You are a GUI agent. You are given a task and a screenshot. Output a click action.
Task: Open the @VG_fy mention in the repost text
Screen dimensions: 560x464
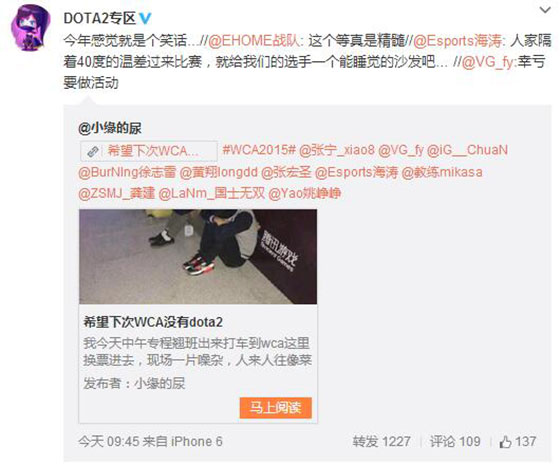[x=488, y=63]
